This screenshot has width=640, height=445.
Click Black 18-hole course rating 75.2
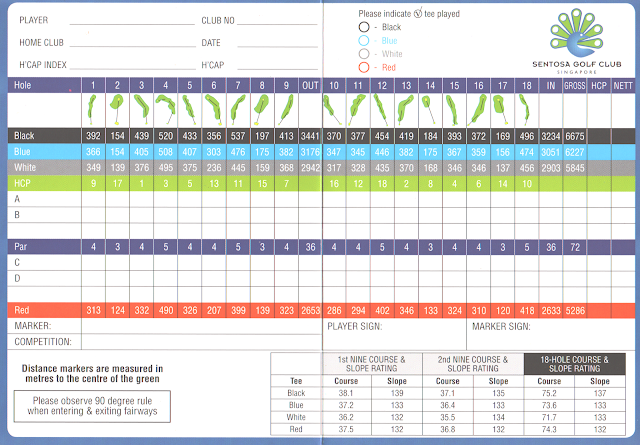(549, 393)
